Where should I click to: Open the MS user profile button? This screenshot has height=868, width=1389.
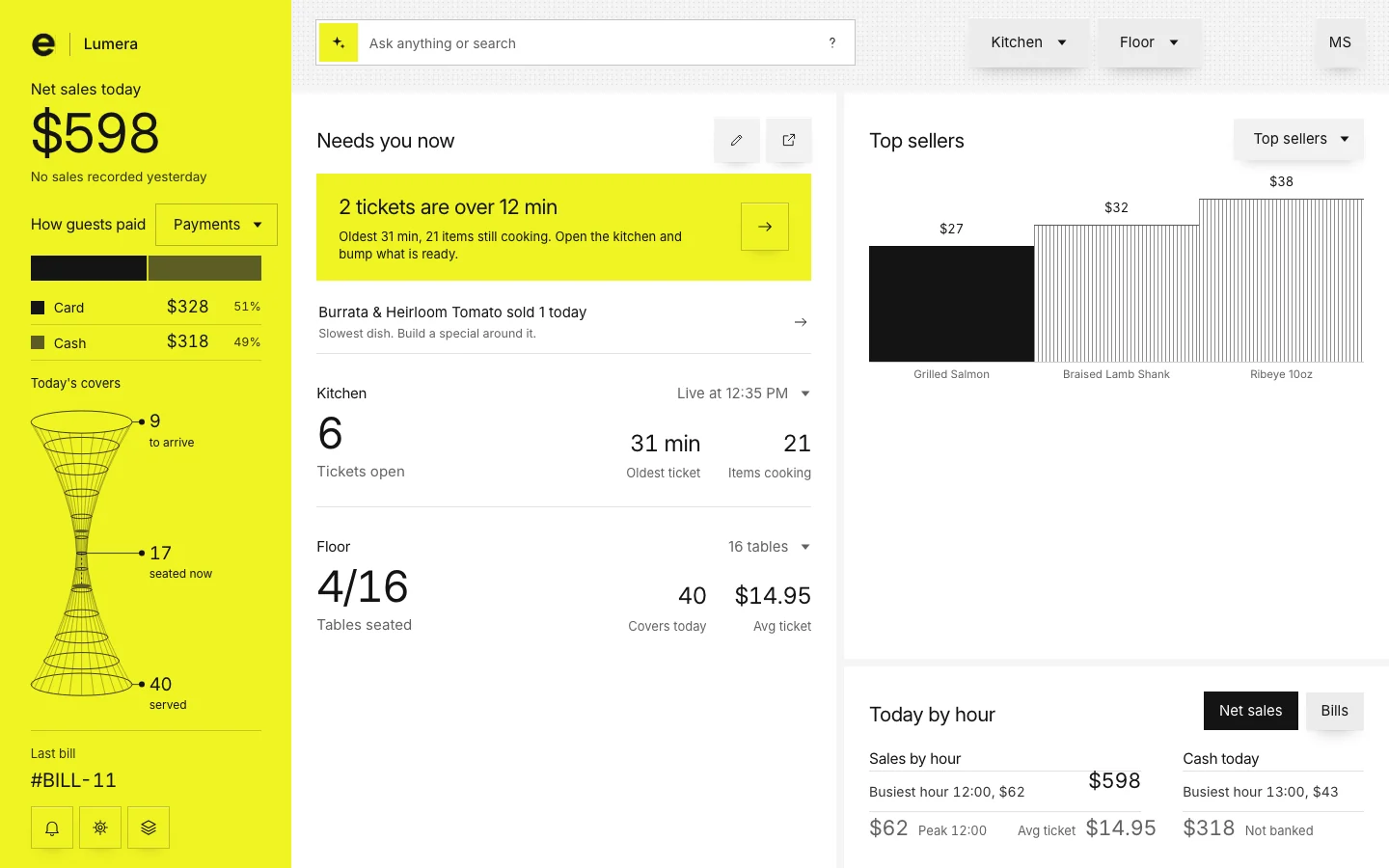coord(1340,42)
